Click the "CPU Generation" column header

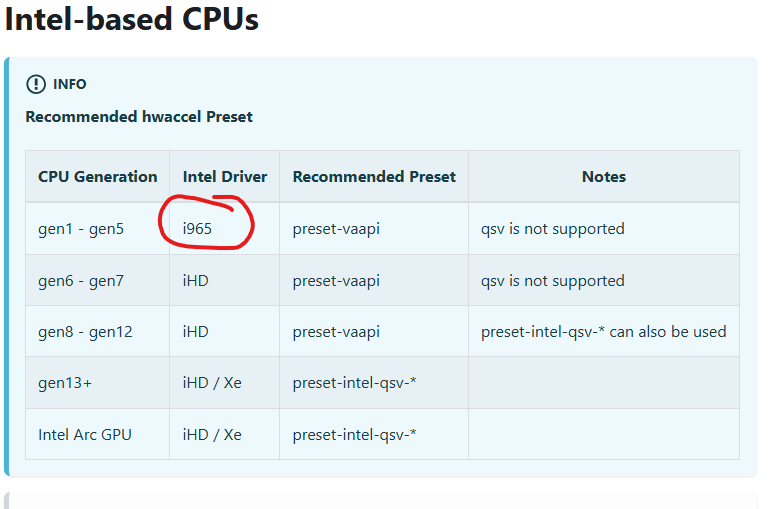pyautogui.click(x=98, y=177)
